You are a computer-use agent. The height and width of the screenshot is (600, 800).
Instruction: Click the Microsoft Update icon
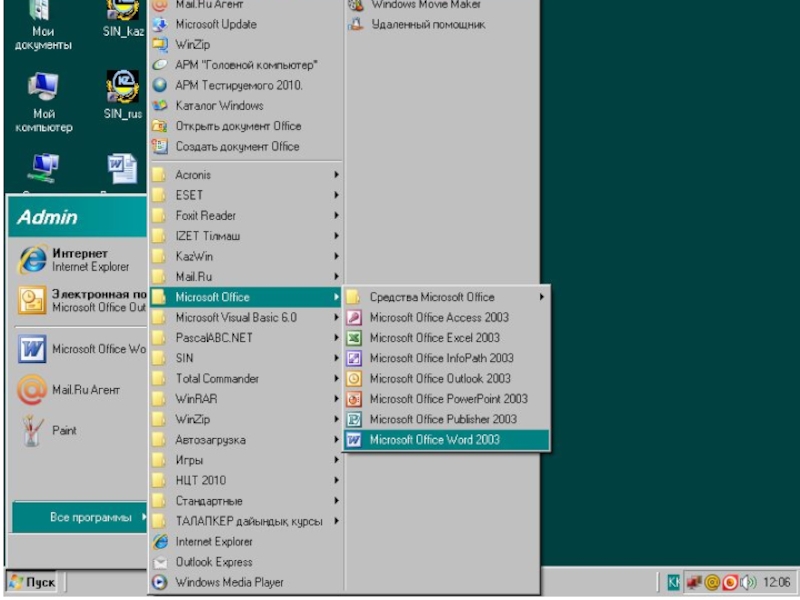(x=160, y=24)
